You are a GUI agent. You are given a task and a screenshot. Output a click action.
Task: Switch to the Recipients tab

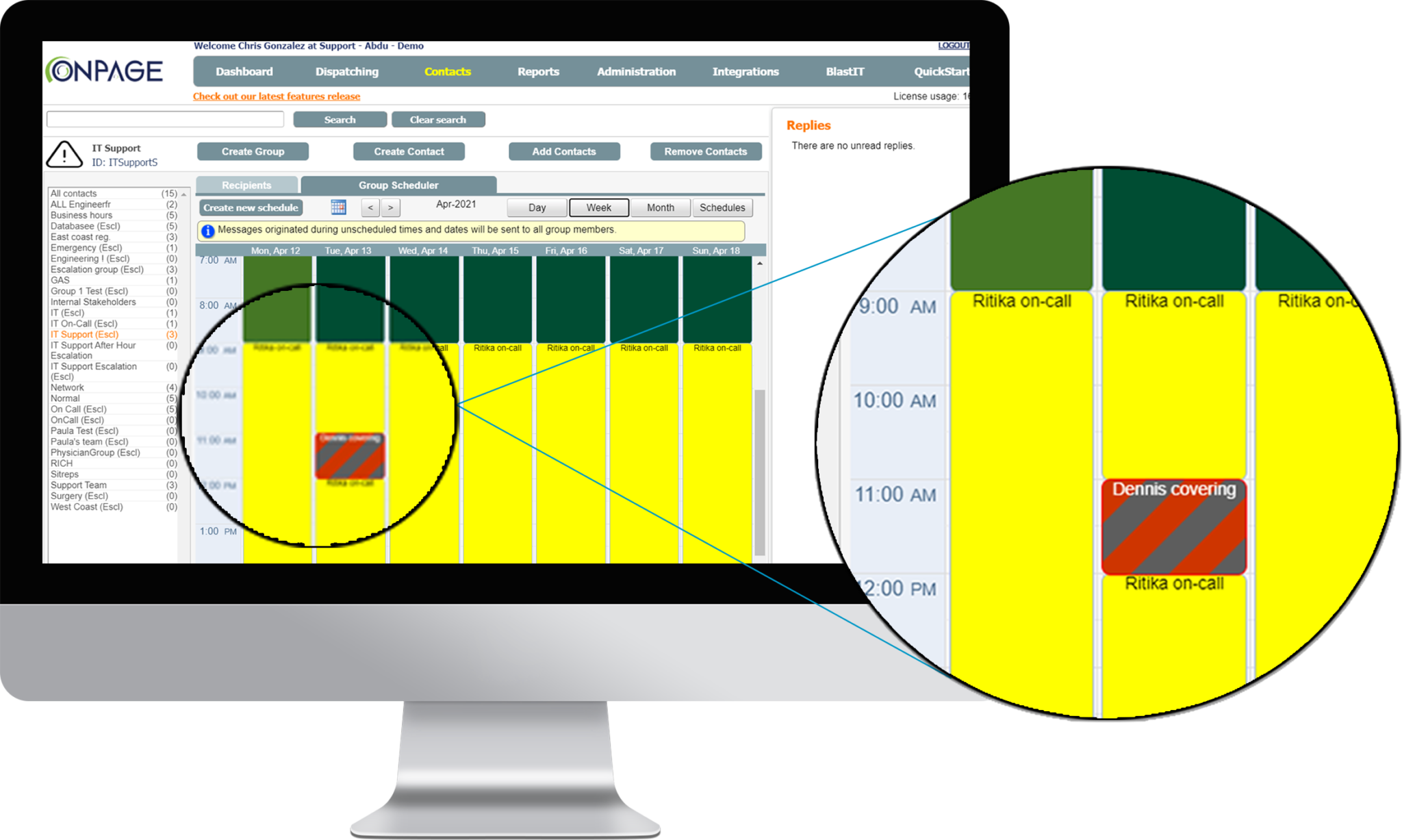pyautogui.click(x=246, y=183)
